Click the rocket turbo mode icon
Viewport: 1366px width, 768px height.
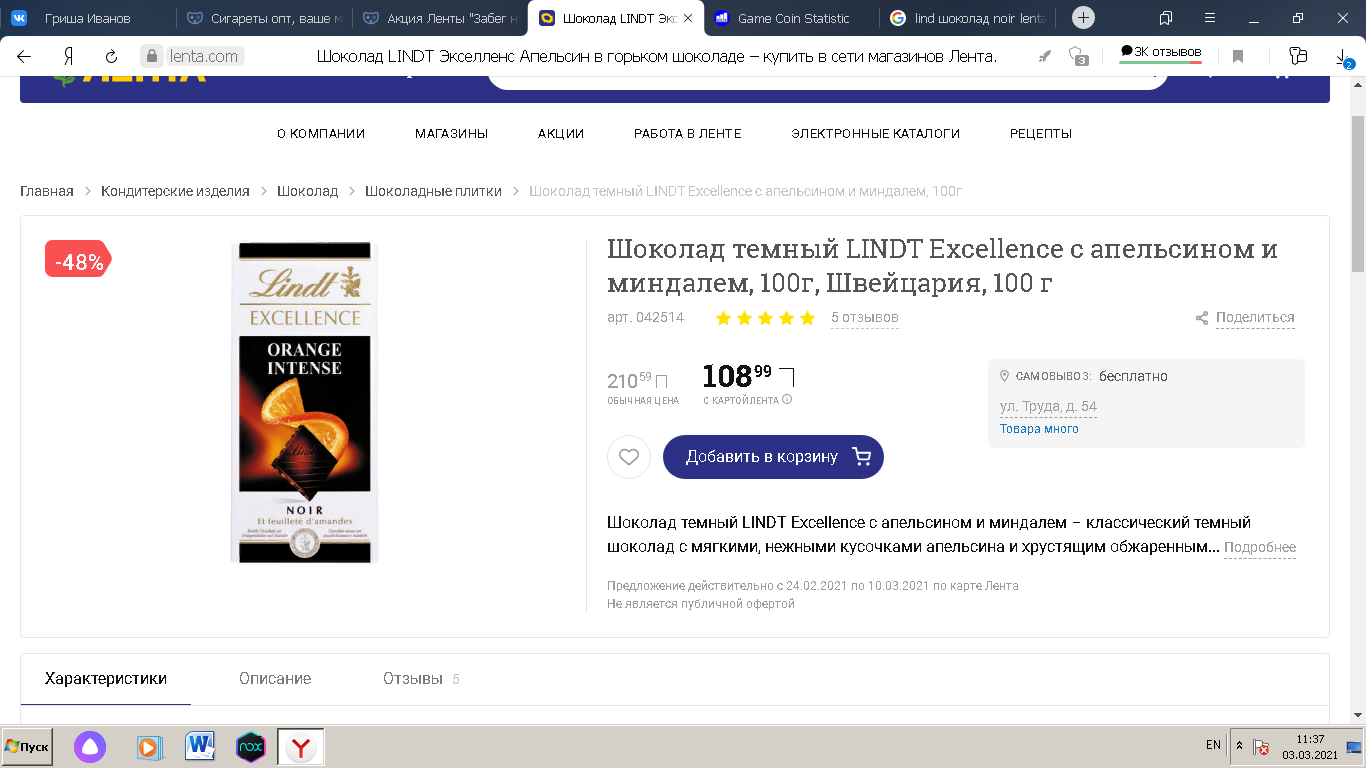(1044, 56)
